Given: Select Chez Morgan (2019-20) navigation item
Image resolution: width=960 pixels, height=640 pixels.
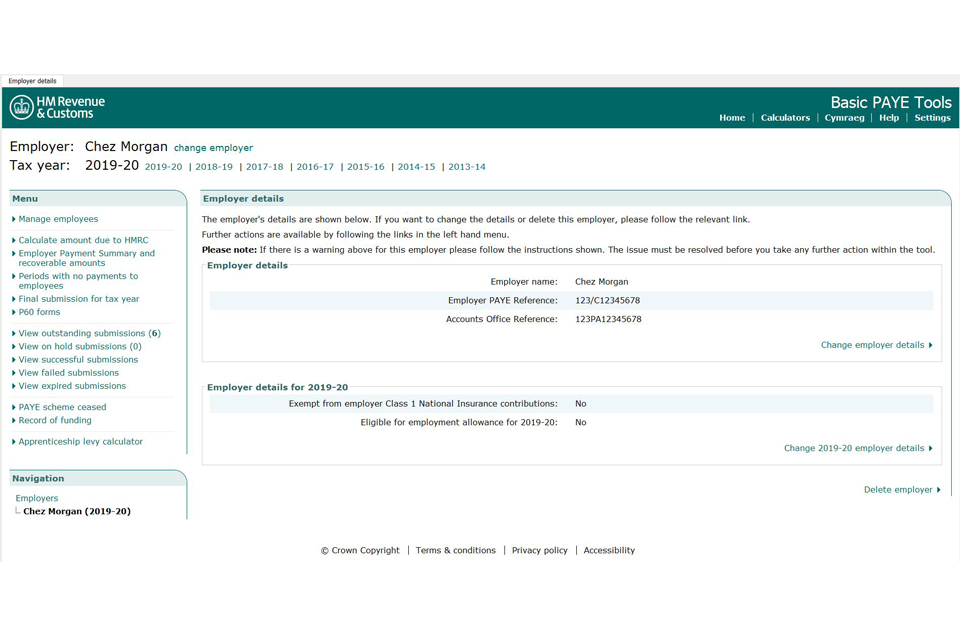Looking at the screenshot, I should point(77,511).
